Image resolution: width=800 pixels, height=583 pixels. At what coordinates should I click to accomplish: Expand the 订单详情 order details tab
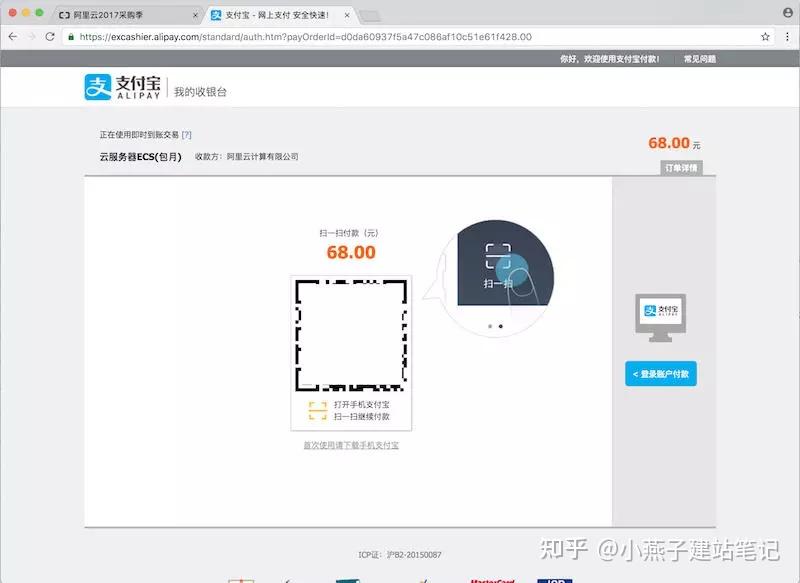tap(681, 168)
